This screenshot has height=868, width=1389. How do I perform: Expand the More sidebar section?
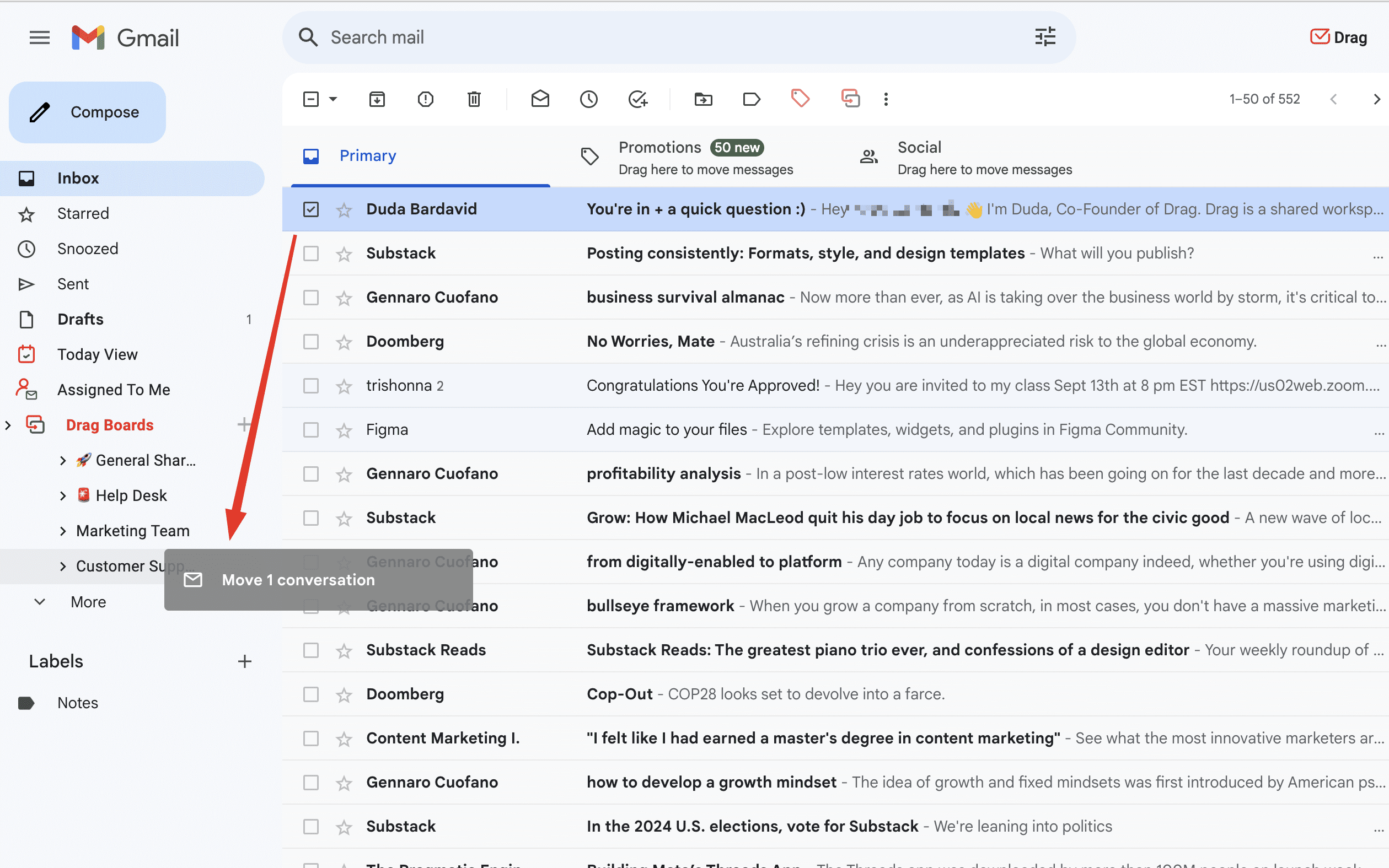pos(71,602)
